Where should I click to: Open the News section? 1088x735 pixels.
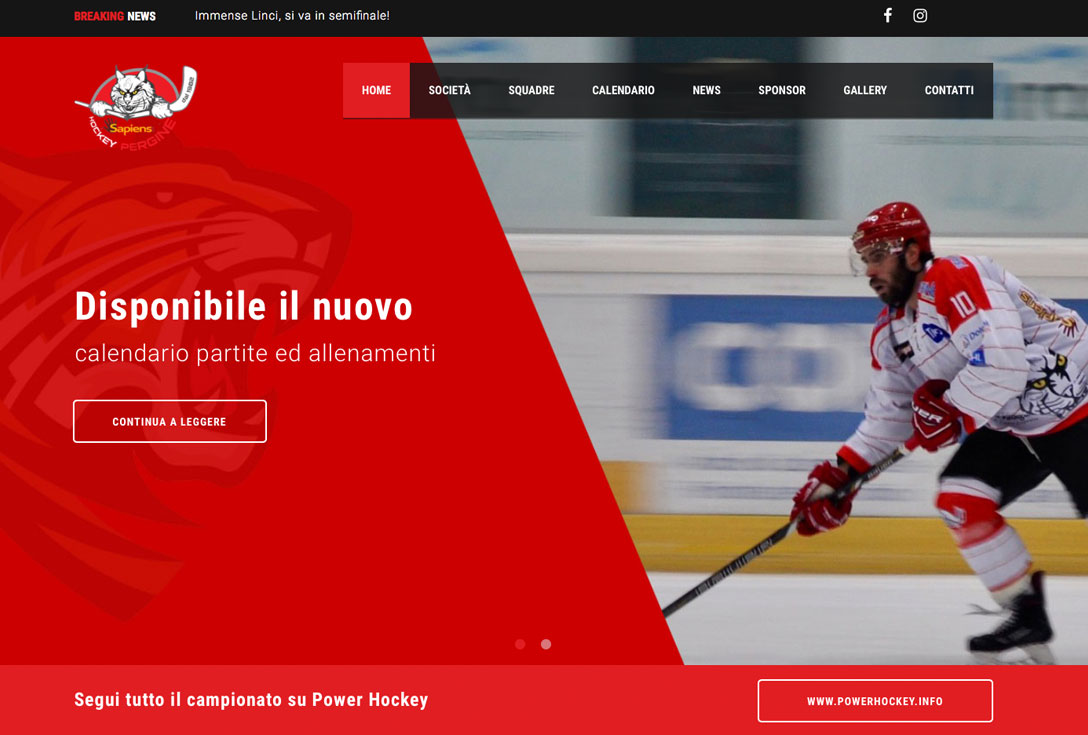(706, 90)
